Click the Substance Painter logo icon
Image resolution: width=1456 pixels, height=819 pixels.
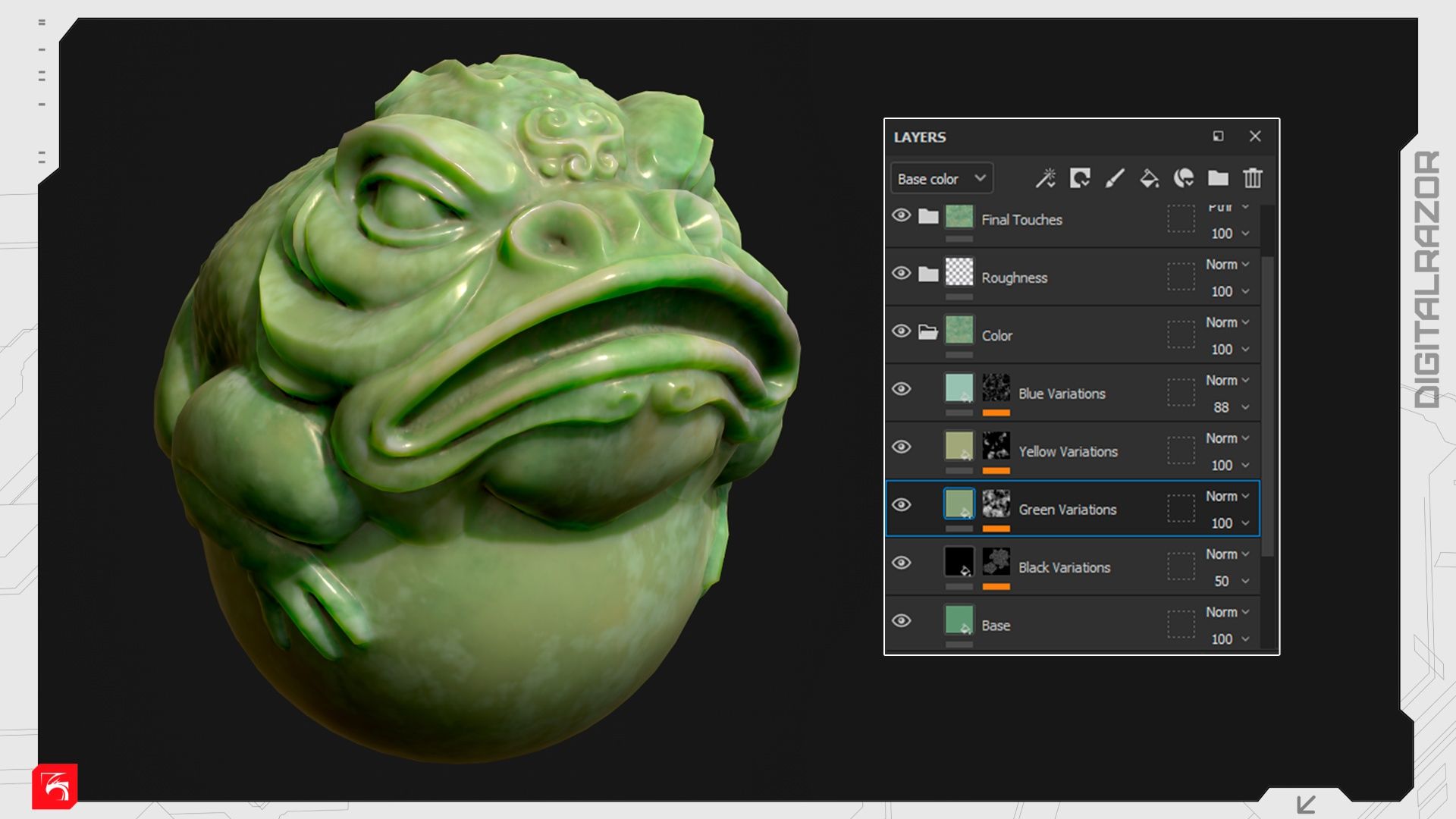tap(55, 786)
